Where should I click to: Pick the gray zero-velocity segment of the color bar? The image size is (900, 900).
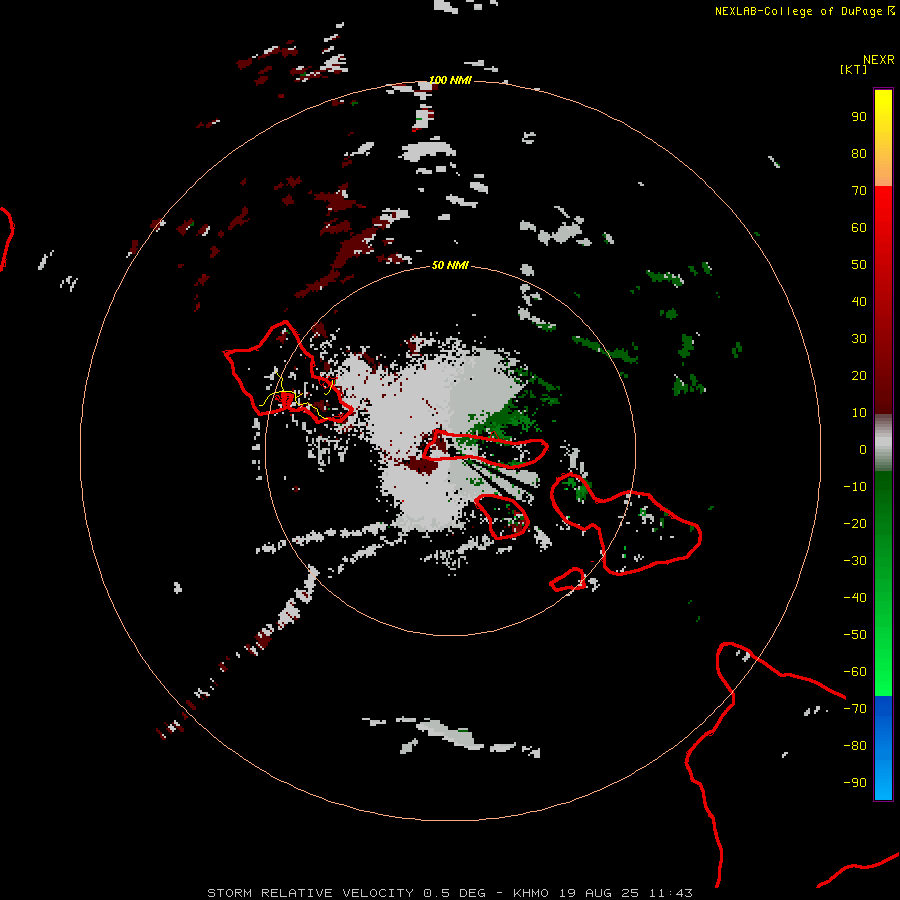883,443
